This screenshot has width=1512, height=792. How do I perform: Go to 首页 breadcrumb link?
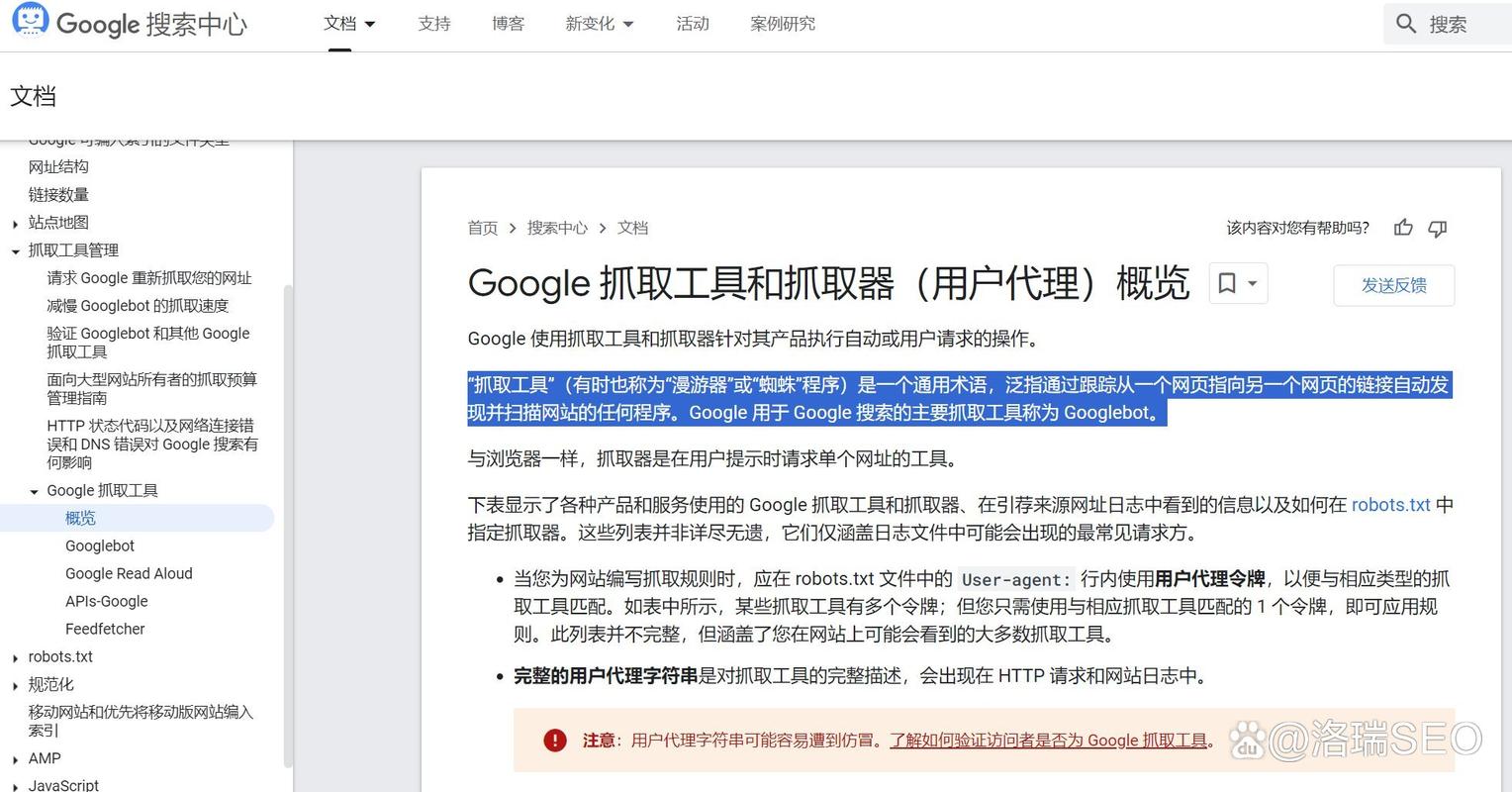tap(483, 228)
